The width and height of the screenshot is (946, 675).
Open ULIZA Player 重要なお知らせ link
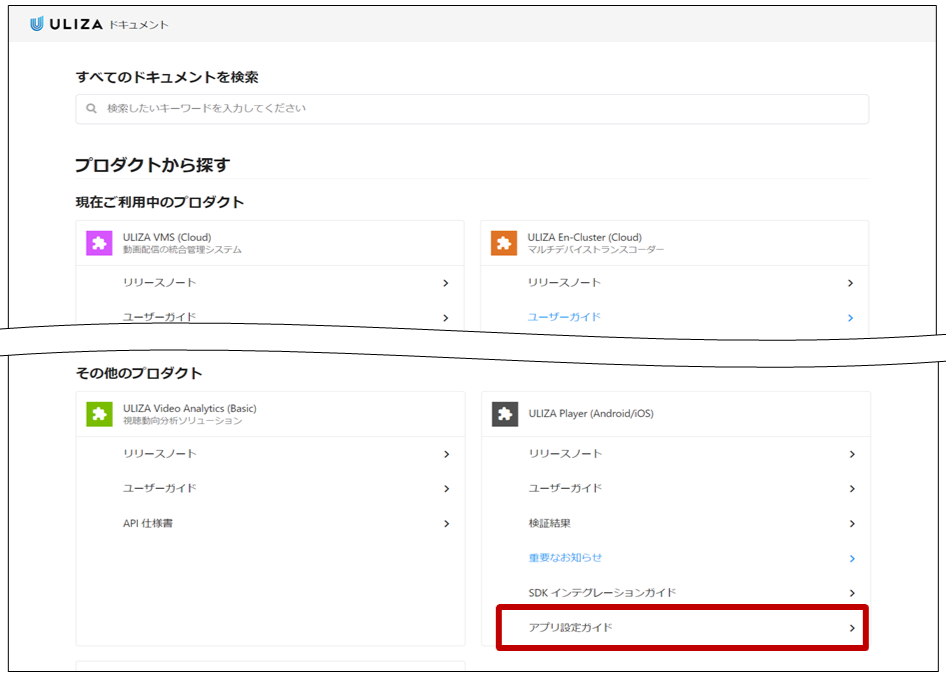coord(565,558)
